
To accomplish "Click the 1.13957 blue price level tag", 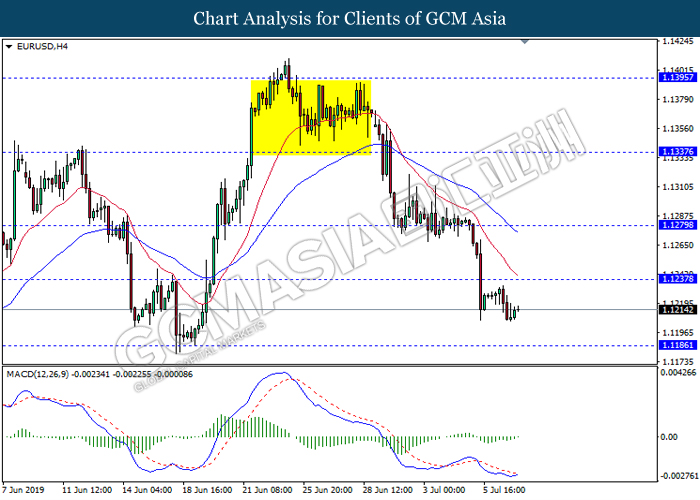I will 678,78.
